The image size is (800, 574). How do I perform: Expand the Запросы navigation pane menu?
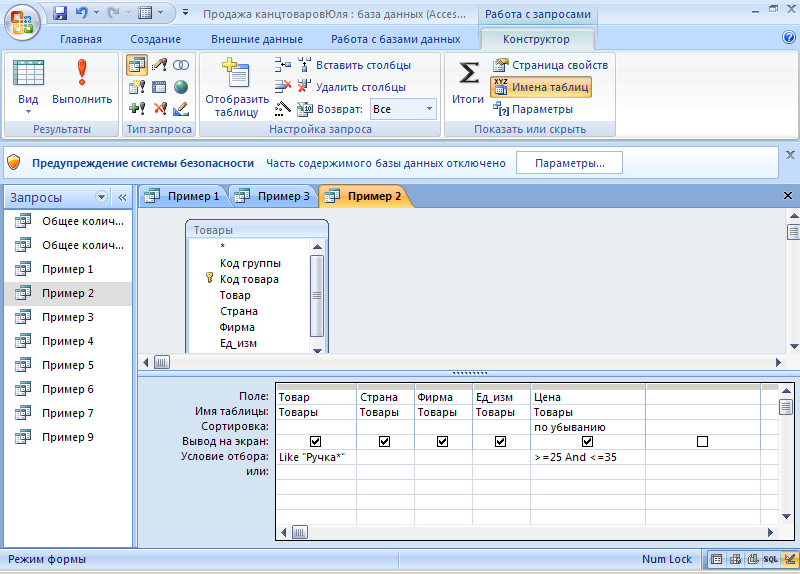pyautogui.click(x=102, y=197)
